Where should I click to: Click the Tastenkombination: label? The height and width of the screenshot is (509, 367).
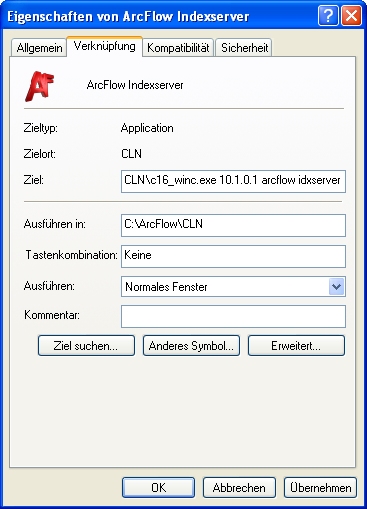pyautogui.click(x=72, y=255)
